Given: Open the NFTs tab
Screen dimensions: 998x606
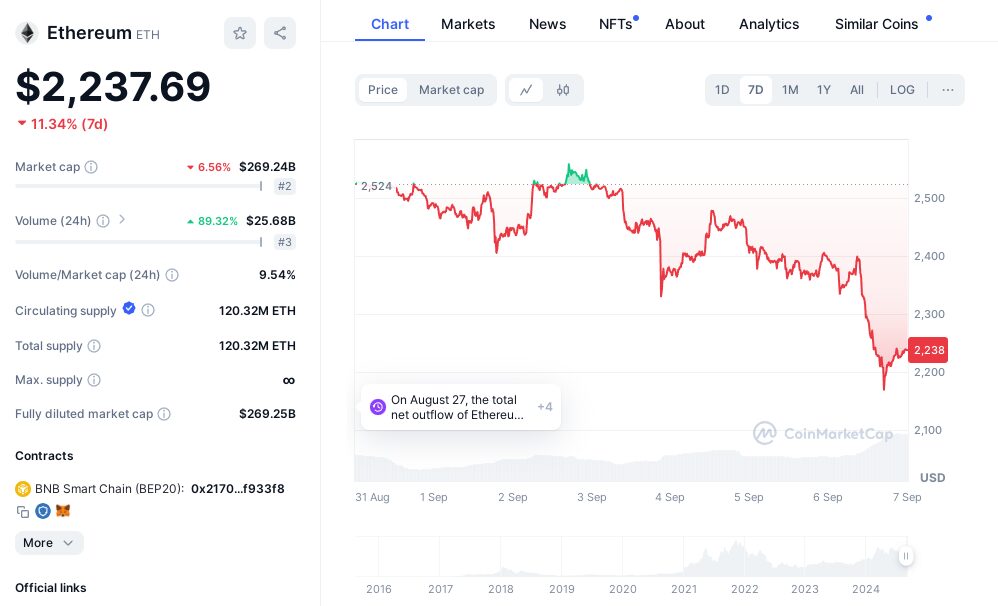Looking at the screenshot, I should click(617, 24).
